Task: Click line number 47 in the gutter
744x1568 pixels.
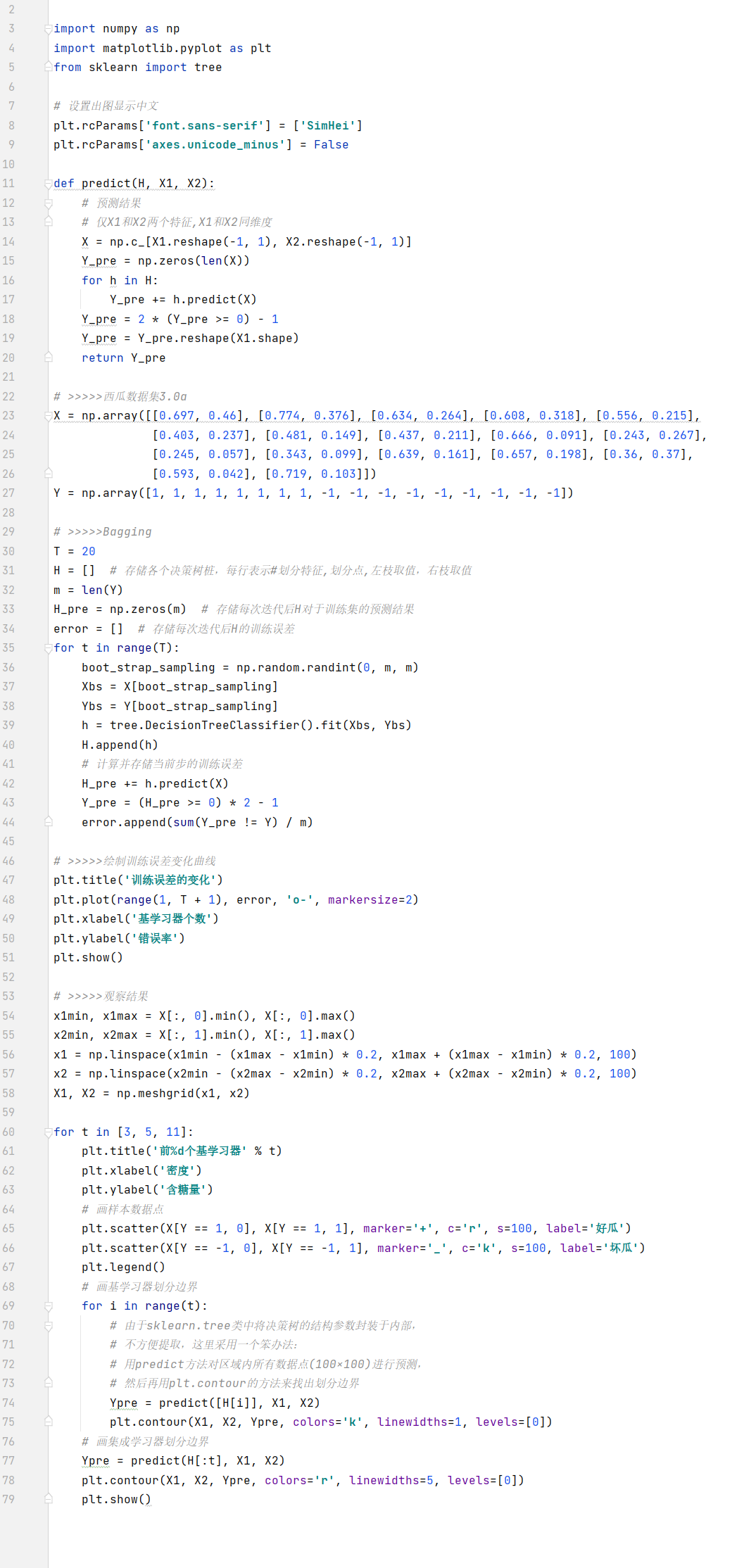Action: [x=8, y=880]
